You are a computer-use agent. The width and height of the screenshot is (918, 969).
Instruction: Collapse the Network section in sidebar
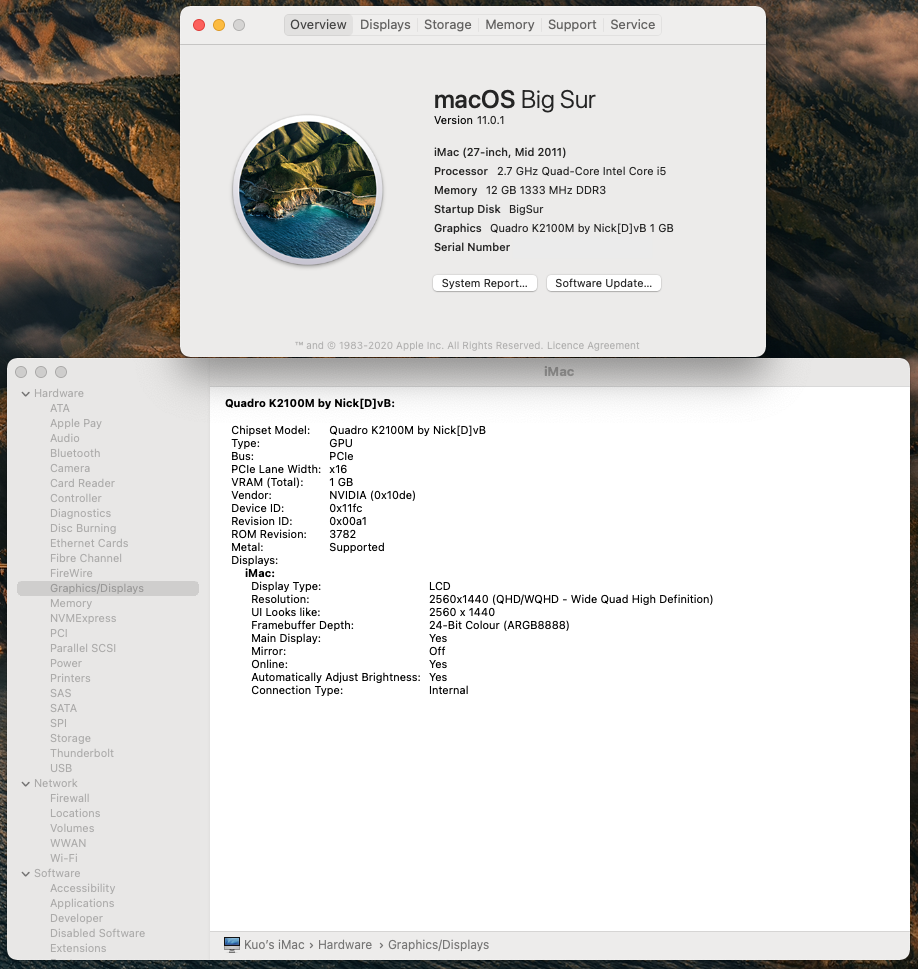pos(26,784)
